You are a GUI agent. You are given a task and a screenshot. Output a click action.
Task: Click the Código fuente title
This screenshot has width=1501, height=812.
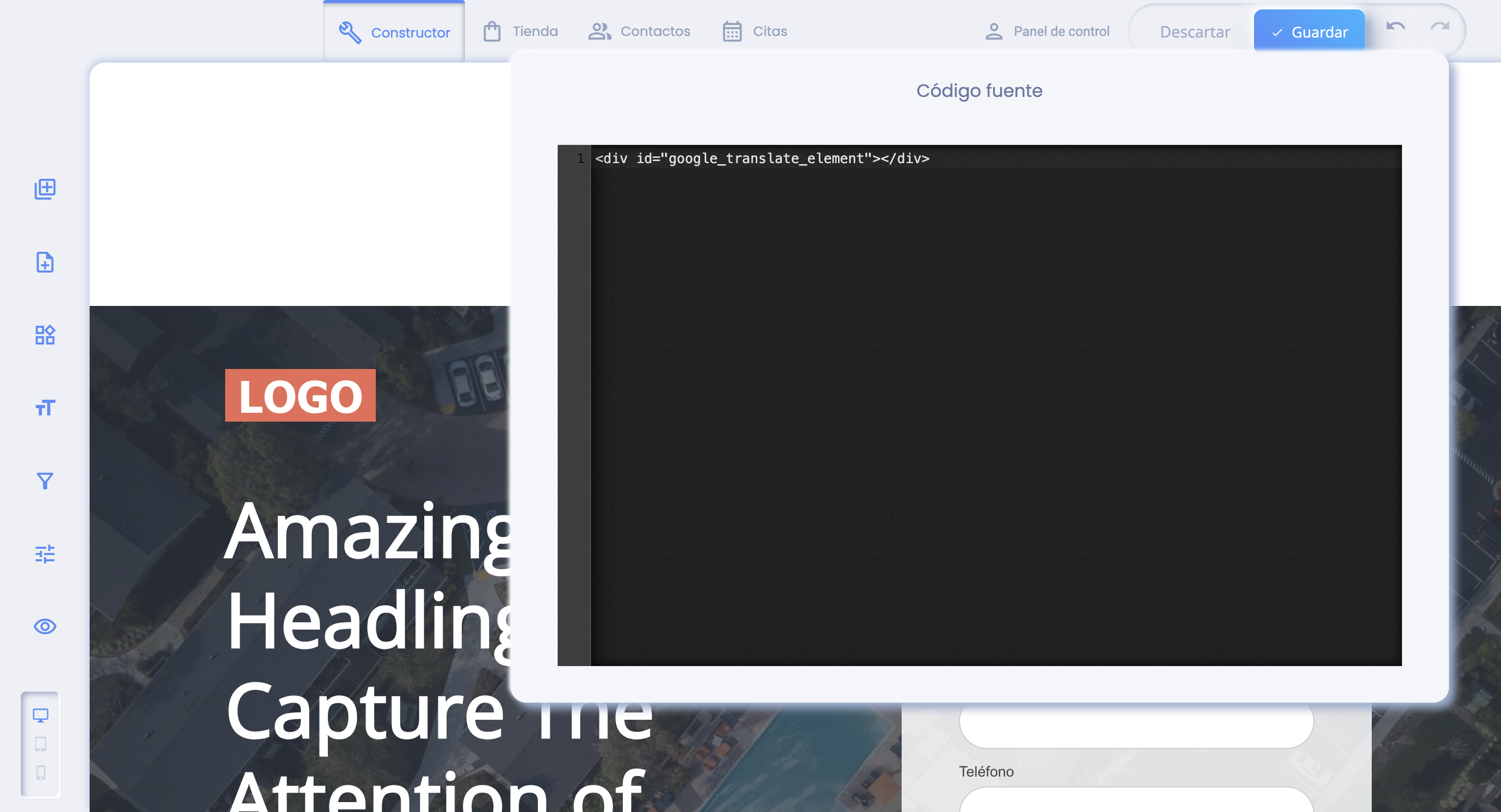979,91
